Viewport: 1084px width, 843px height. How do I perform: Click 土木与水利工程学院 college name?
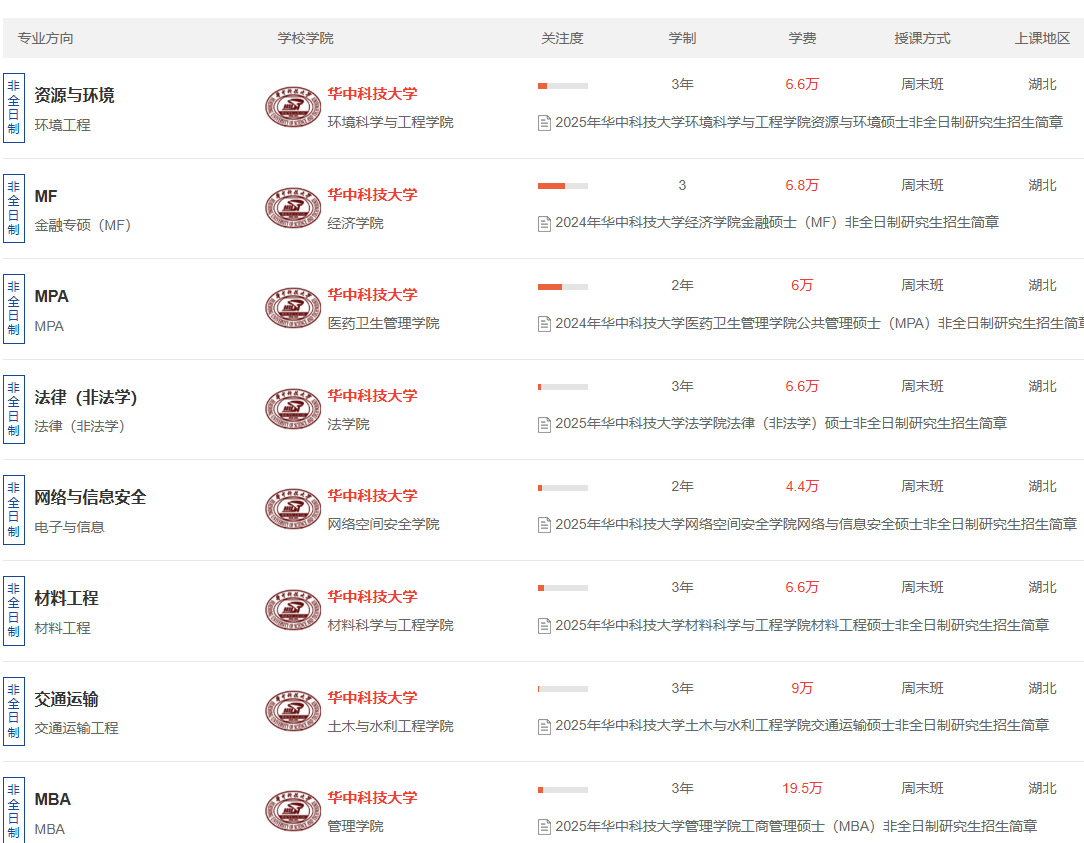coord(390,727)
